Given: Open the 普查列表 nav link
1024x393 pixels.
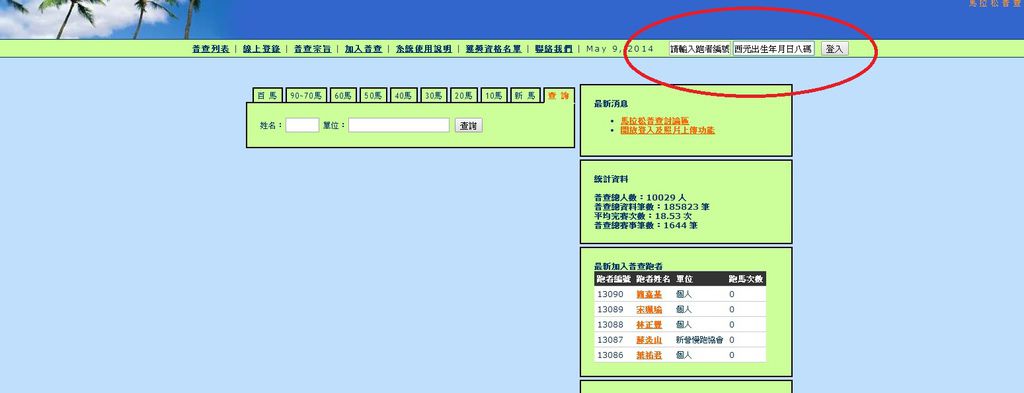Looking at the screenshot, I should 210,49.
